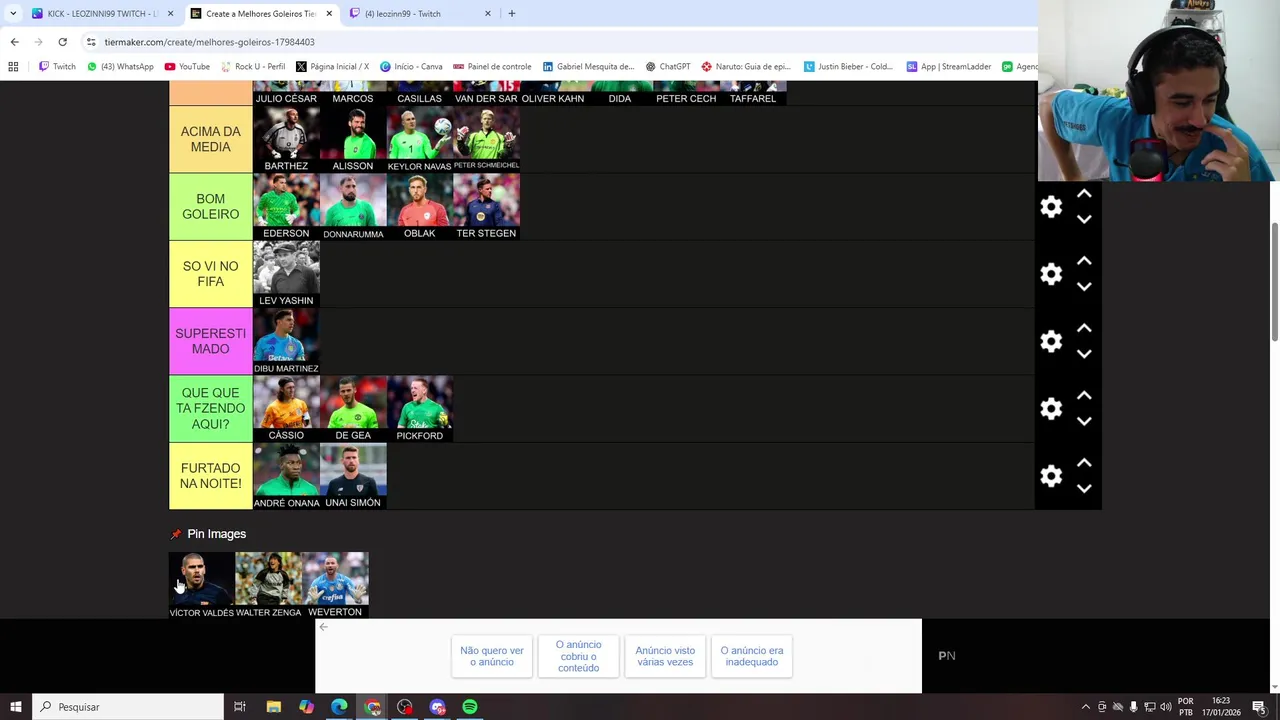Select Walter Zenga image in Pin Images
This screenshot has width=1280, height=720.
point(268,585)
